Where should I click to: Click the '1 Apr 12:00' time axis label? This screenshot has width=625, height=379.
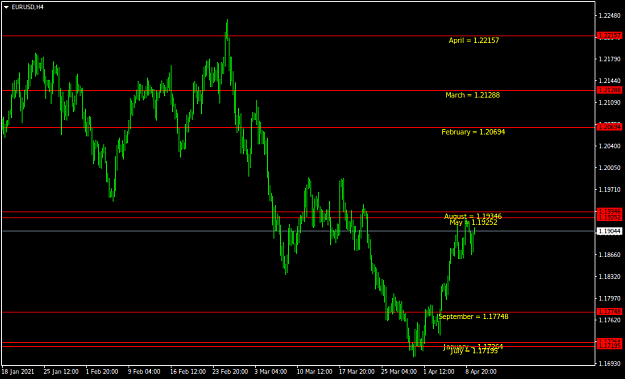(x=439, y=372)
